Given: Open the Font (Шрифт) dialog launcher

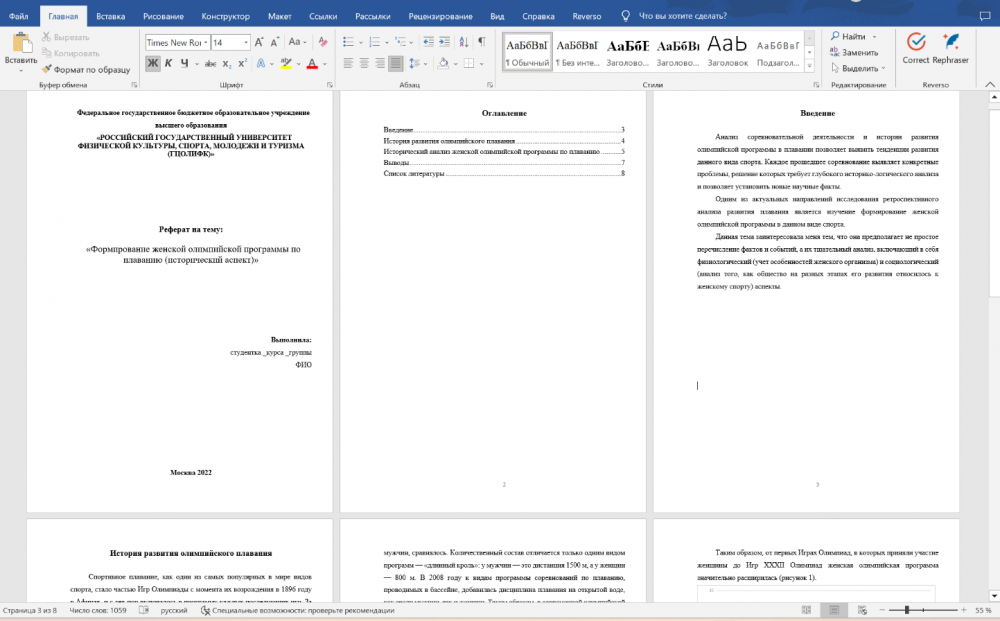Looking at the screenshot, I should pyautogui.click(x=330, y=85).
